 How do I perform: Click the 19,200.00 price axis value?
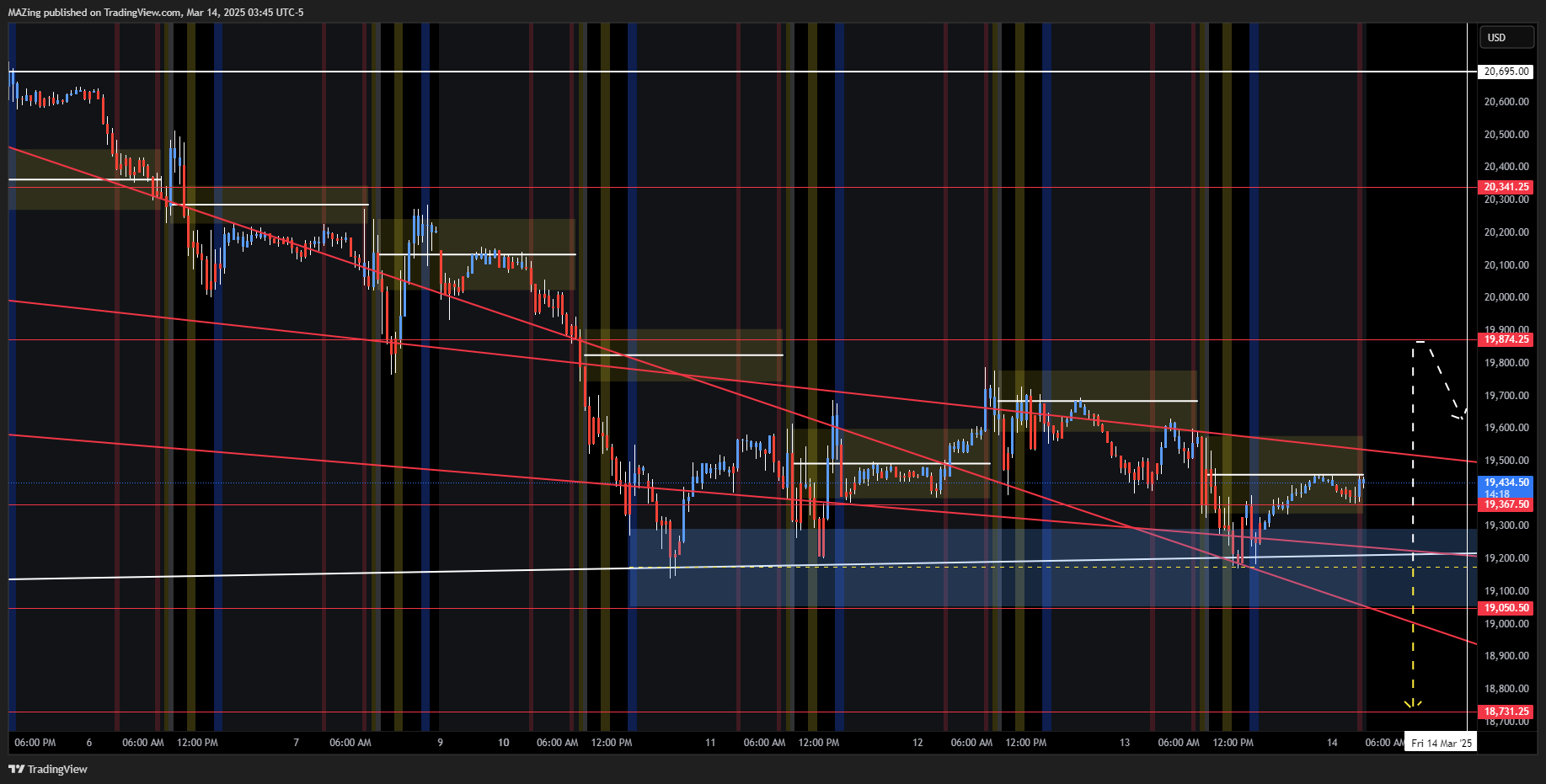[x=1506, y=558]
